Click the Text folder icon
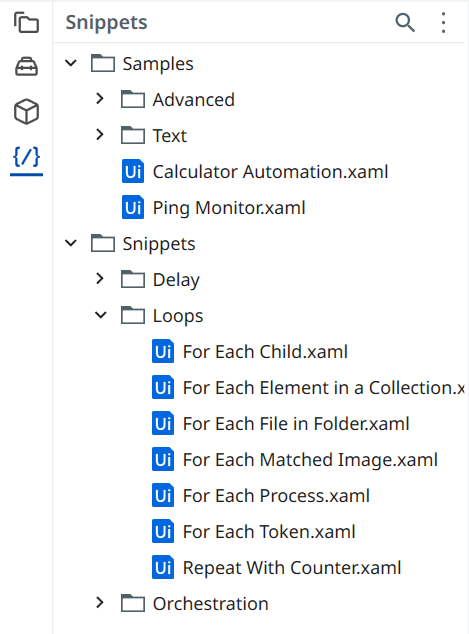Image resolution: width=469 pixels, height=634 pixels. (x=133, y=135)
